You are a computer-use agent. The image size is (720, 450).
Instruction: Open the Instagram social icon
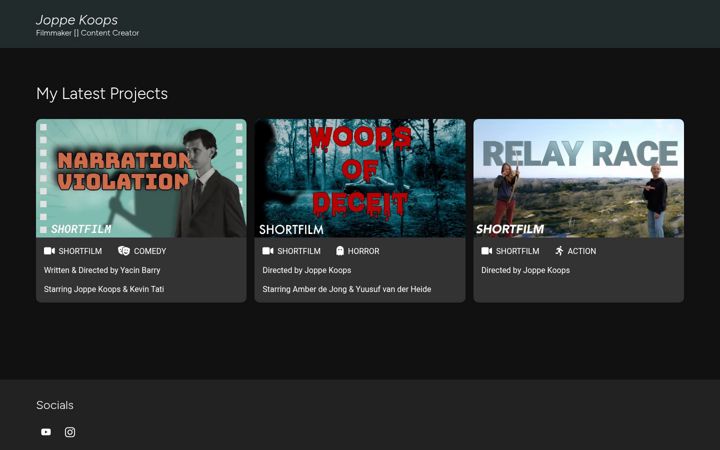(x=70, y=432)
